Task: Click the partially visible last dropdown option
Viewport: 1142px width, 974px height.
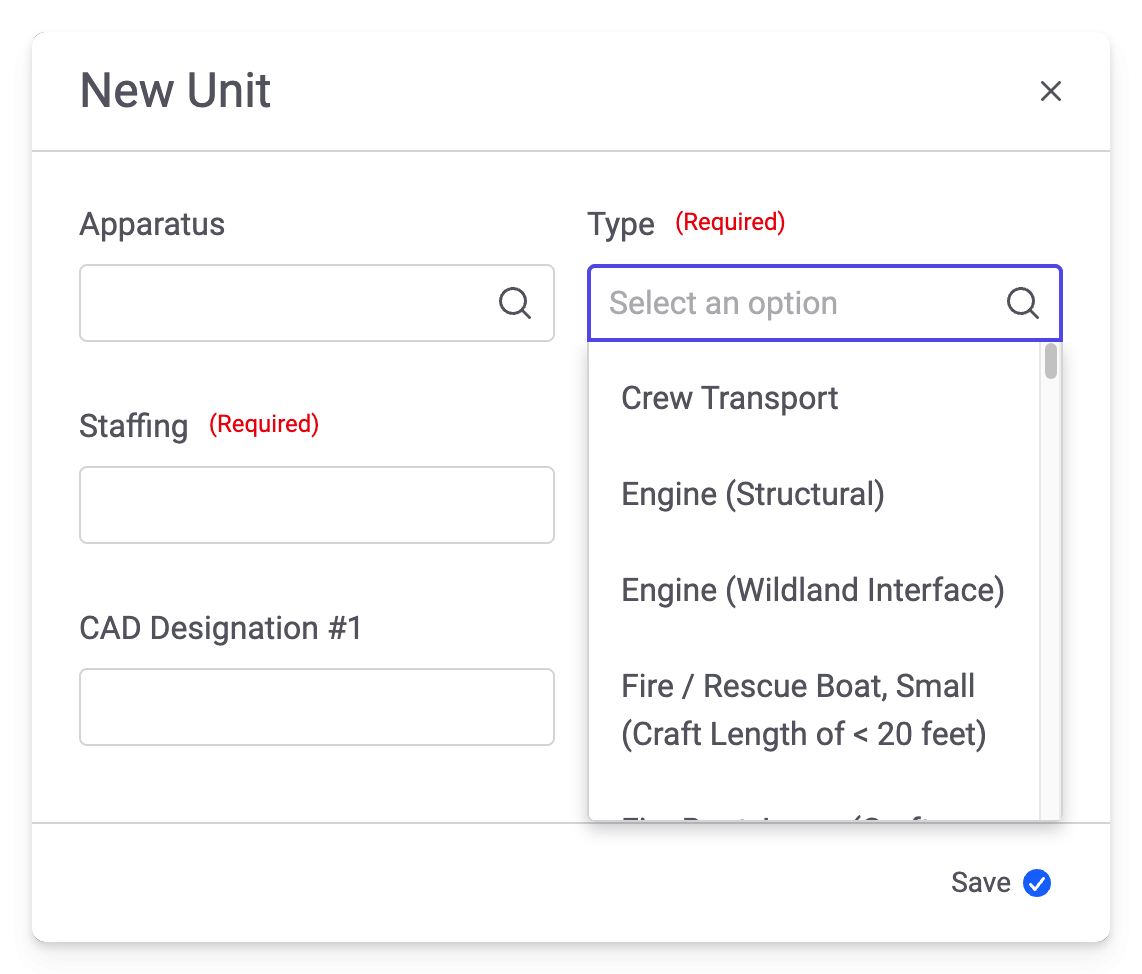Action: click(780, 814)
